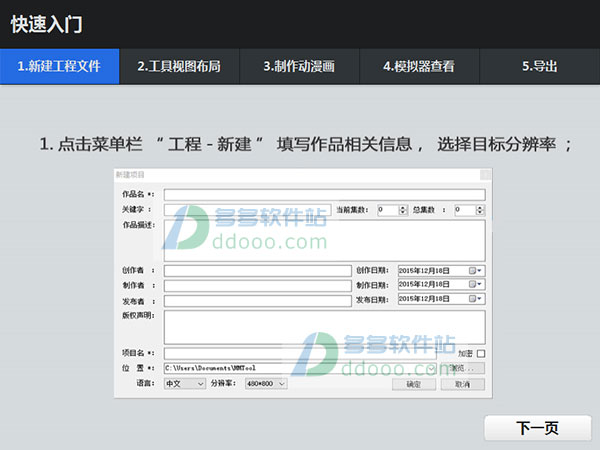Viewport: 600px width, 450px height.
Task: Focus the 关键字 keyword field
Action: 245,210
